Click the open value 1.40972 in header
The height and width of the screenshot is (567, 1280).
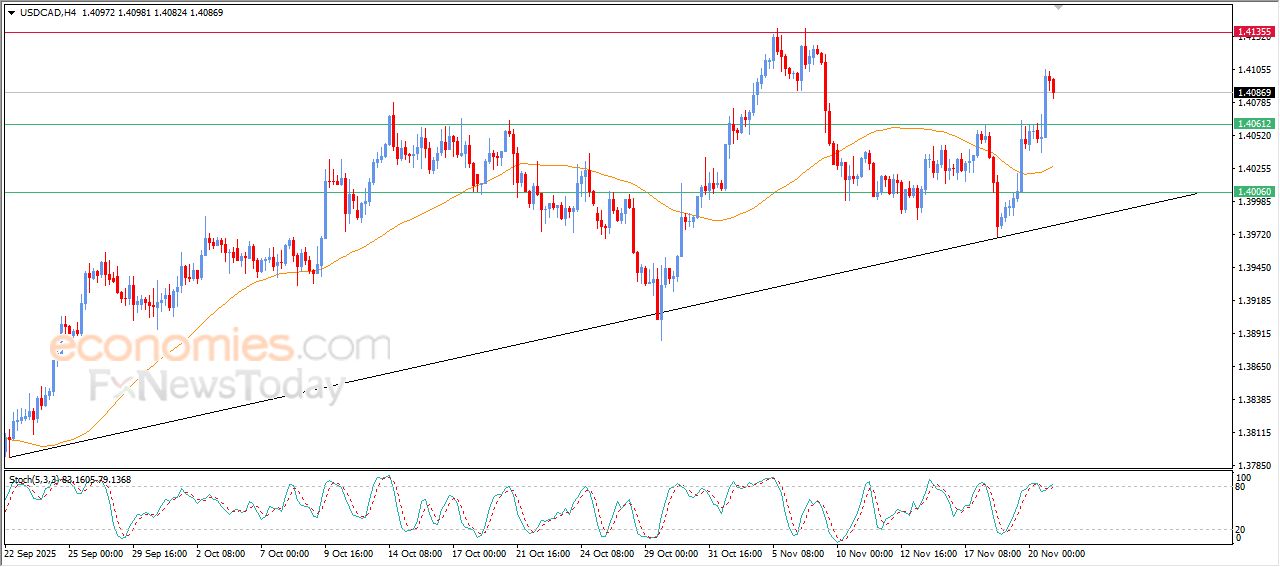pos(99,12)
